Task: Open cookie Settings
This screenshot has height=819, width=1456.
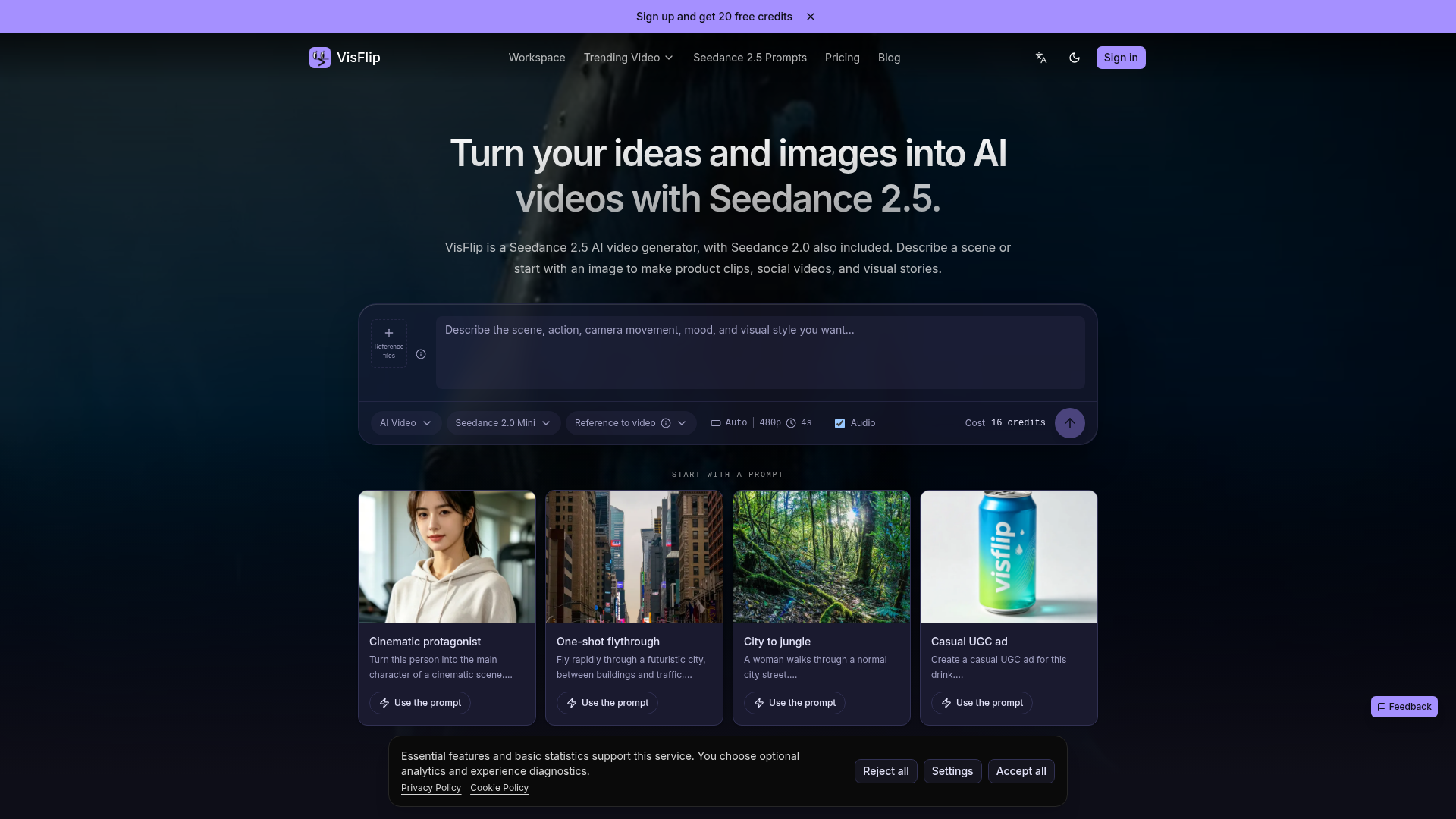Action: coord(952,771)
